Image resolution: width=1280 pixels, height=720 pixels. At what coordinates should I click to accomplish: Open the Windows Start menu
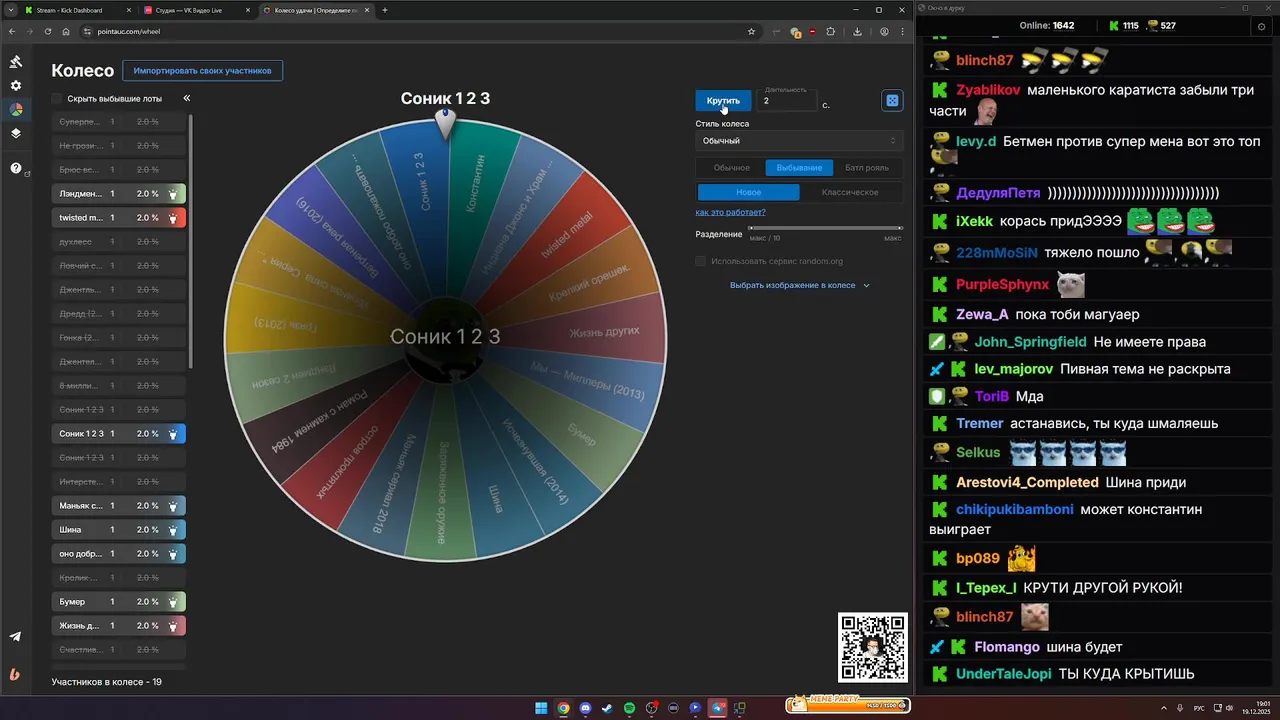[x=541, y=708]
